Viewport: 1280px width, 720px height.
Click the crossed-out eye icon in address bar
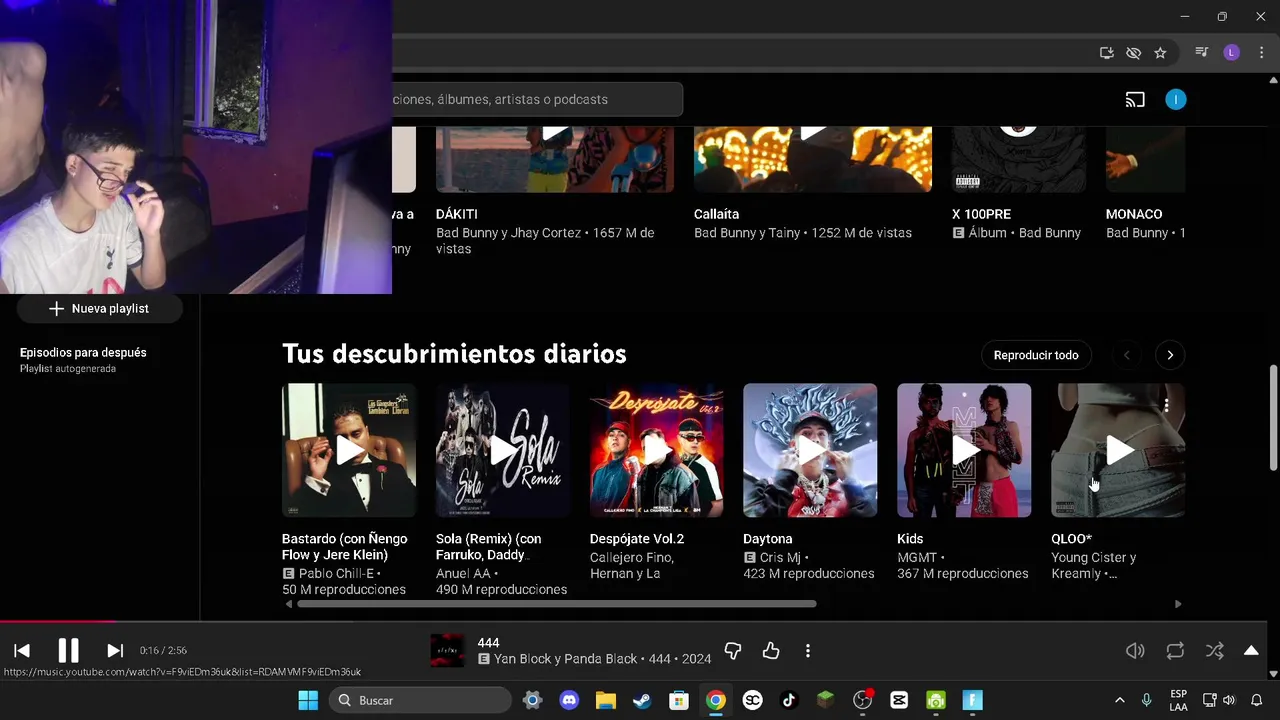(x=1133, y=53)
